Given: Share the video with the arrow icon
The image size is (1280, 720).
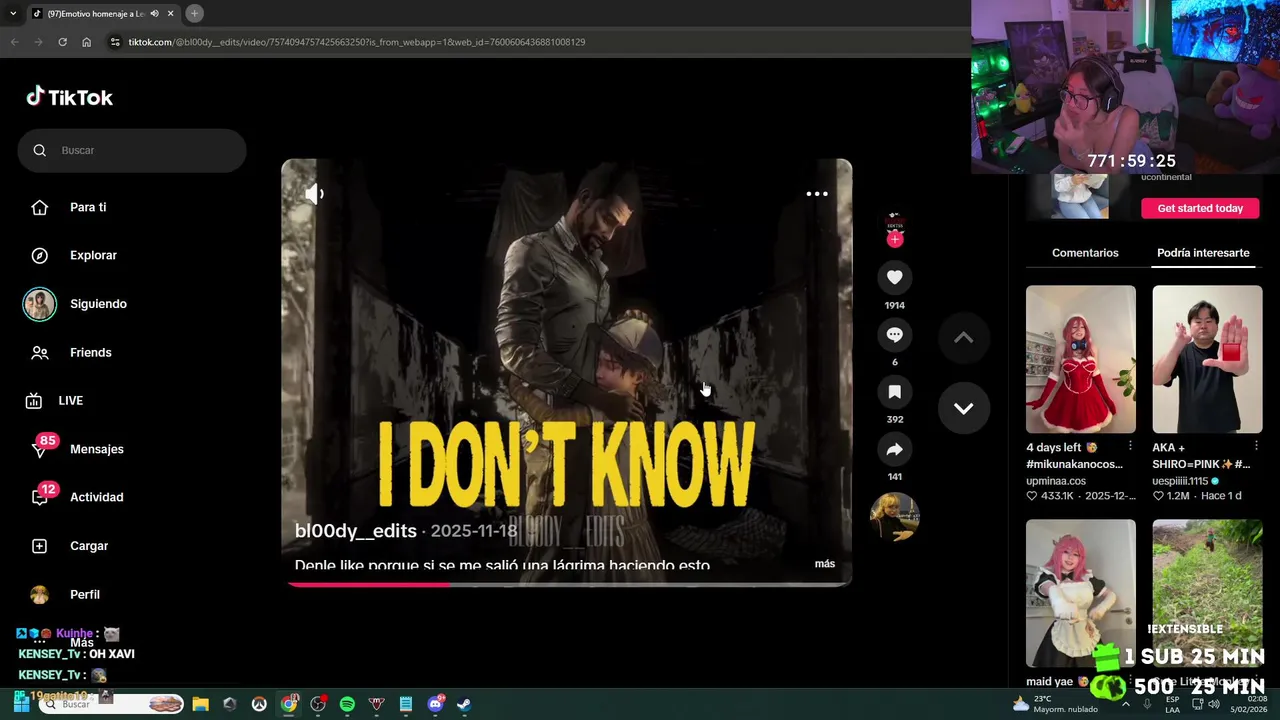Looking at the screenshot, I should pyautogui.click(x=895, y=450).
